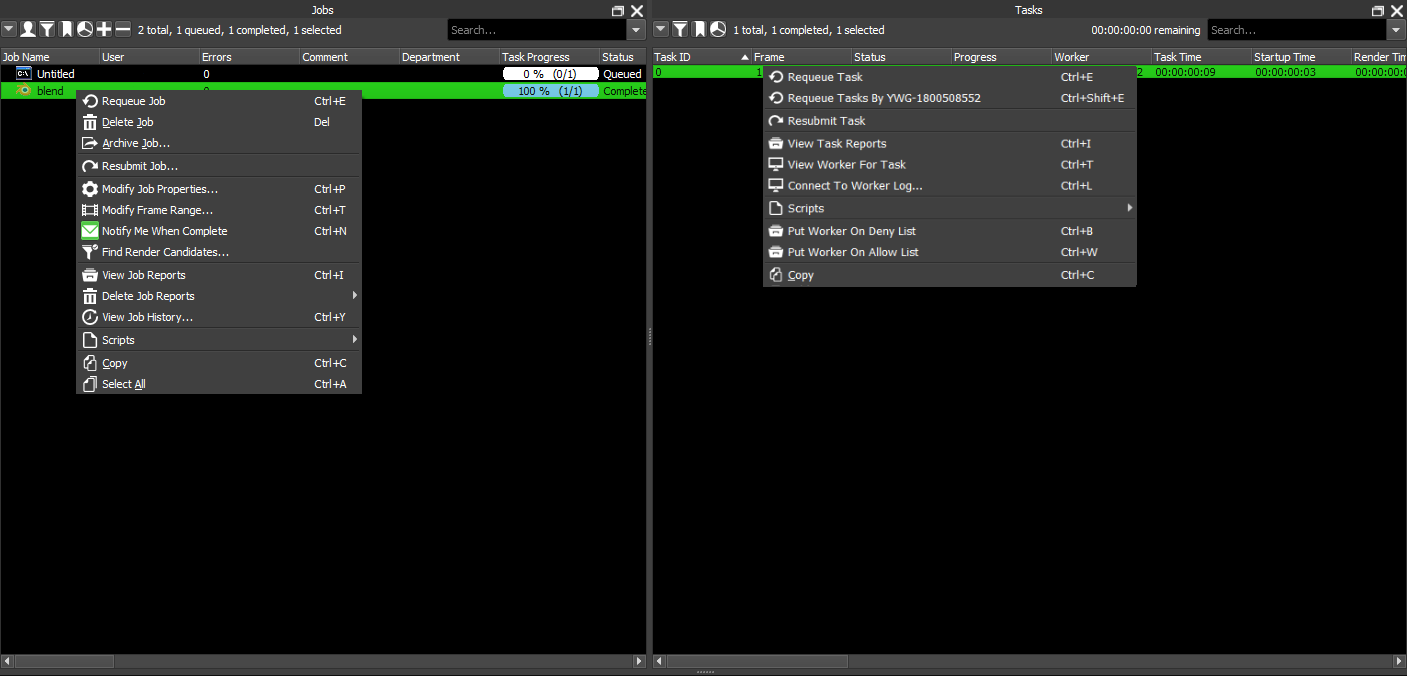Open Modify Frame Range...
Viewport: 1407px width, 676px height.
click(x=219, y=210)
